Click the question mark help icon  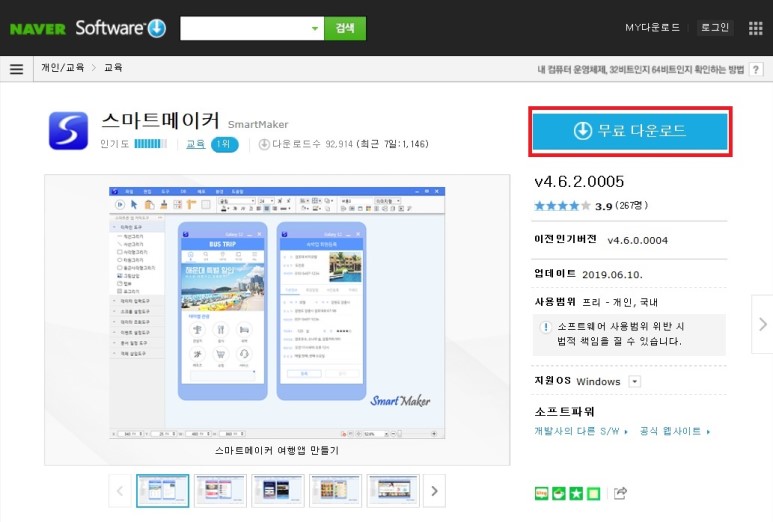[x=756, y=70]
